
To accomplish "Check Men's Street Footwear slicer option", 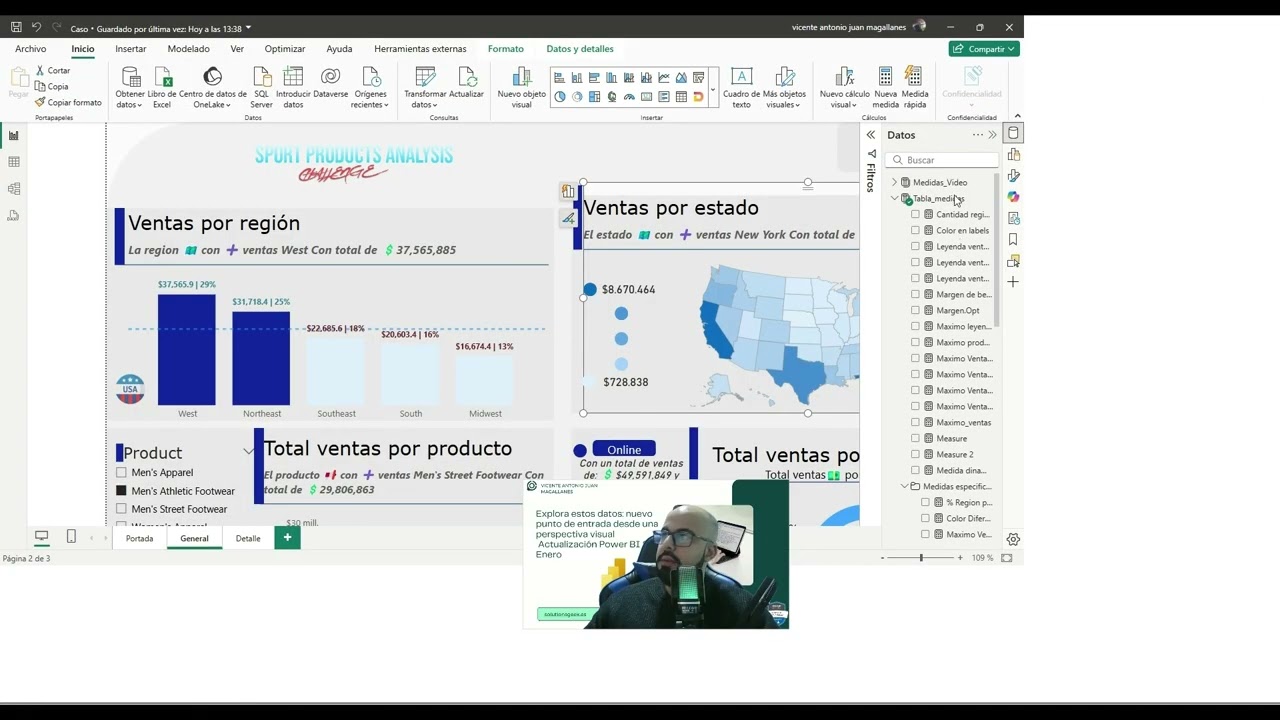I will [121, 509].
